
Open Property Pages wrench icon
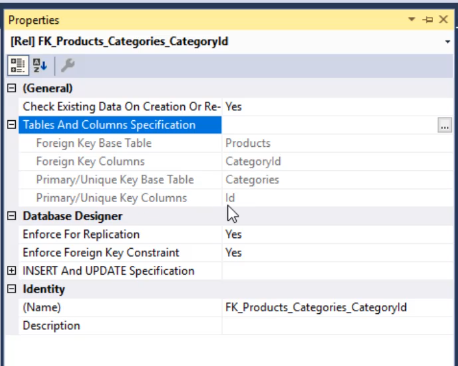tap(68, 65)
